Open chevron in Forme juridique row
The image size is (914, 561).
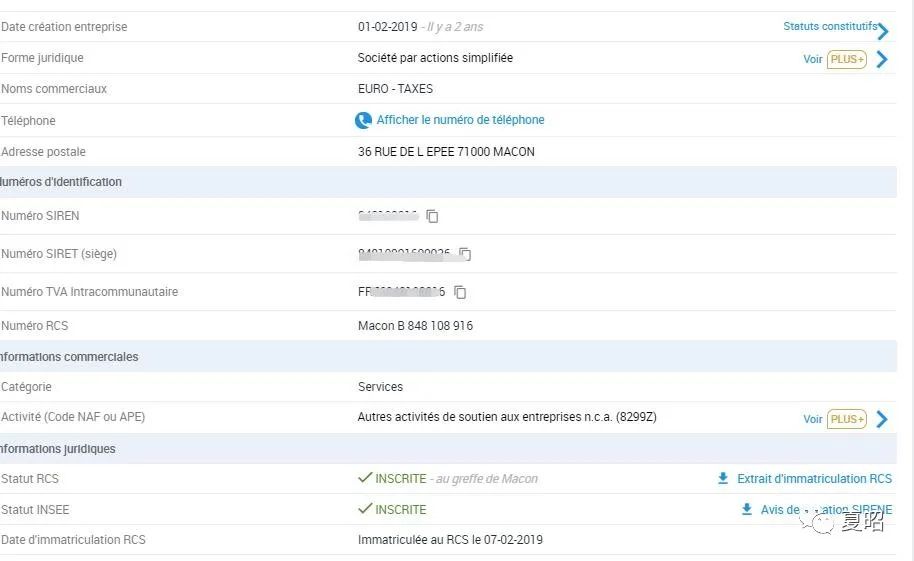[x=882, y=59]
